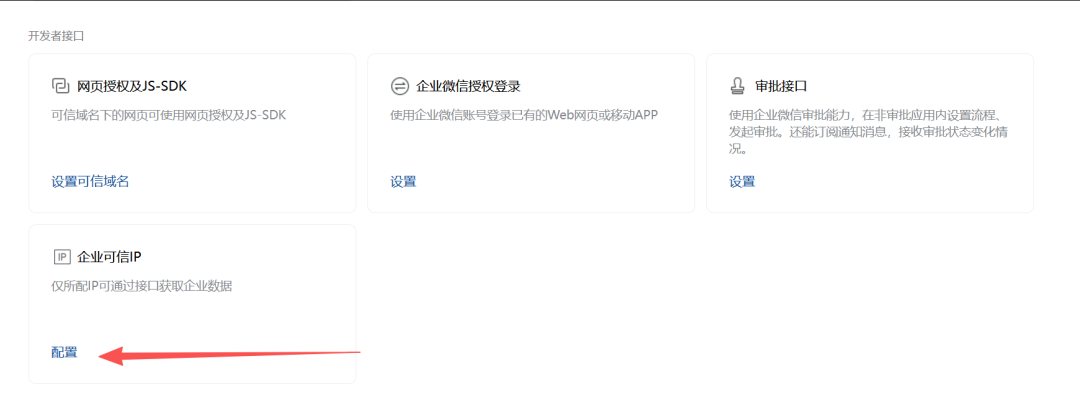Click description 可信域名下的网页可使用网页授权及JS-SDK

pyautogui.click(x=169, y=115)
